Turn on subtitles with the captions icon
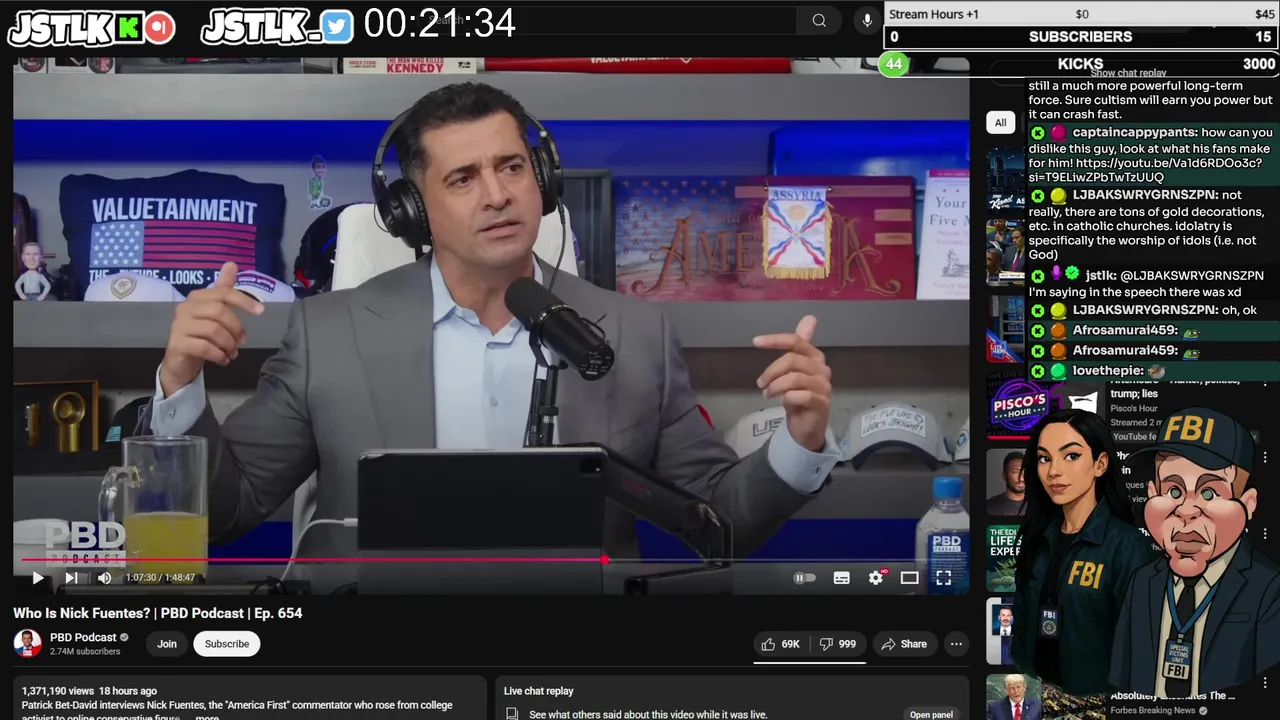1280x720 pixels. 842,578
